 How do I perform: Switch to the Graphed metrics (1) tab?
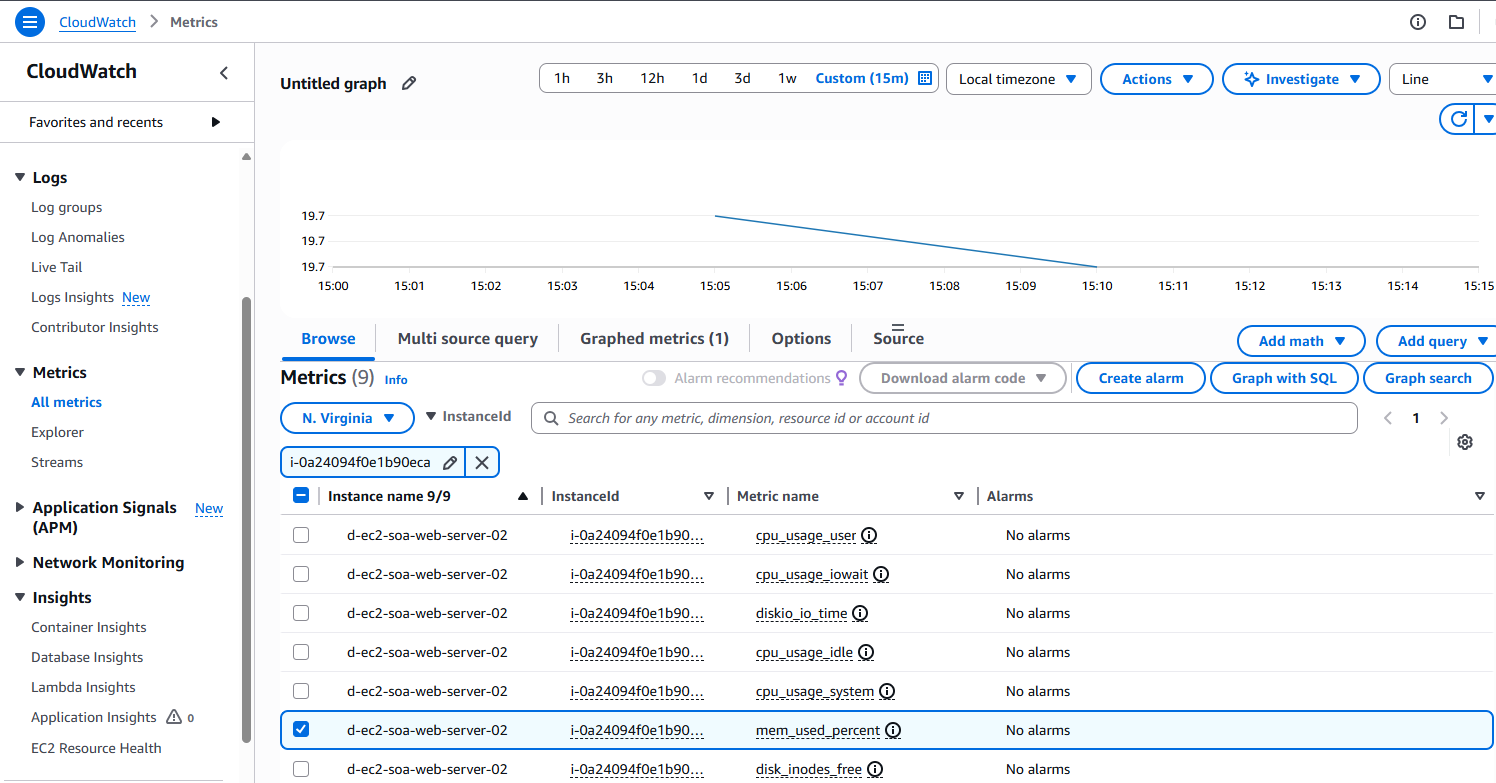654,339
